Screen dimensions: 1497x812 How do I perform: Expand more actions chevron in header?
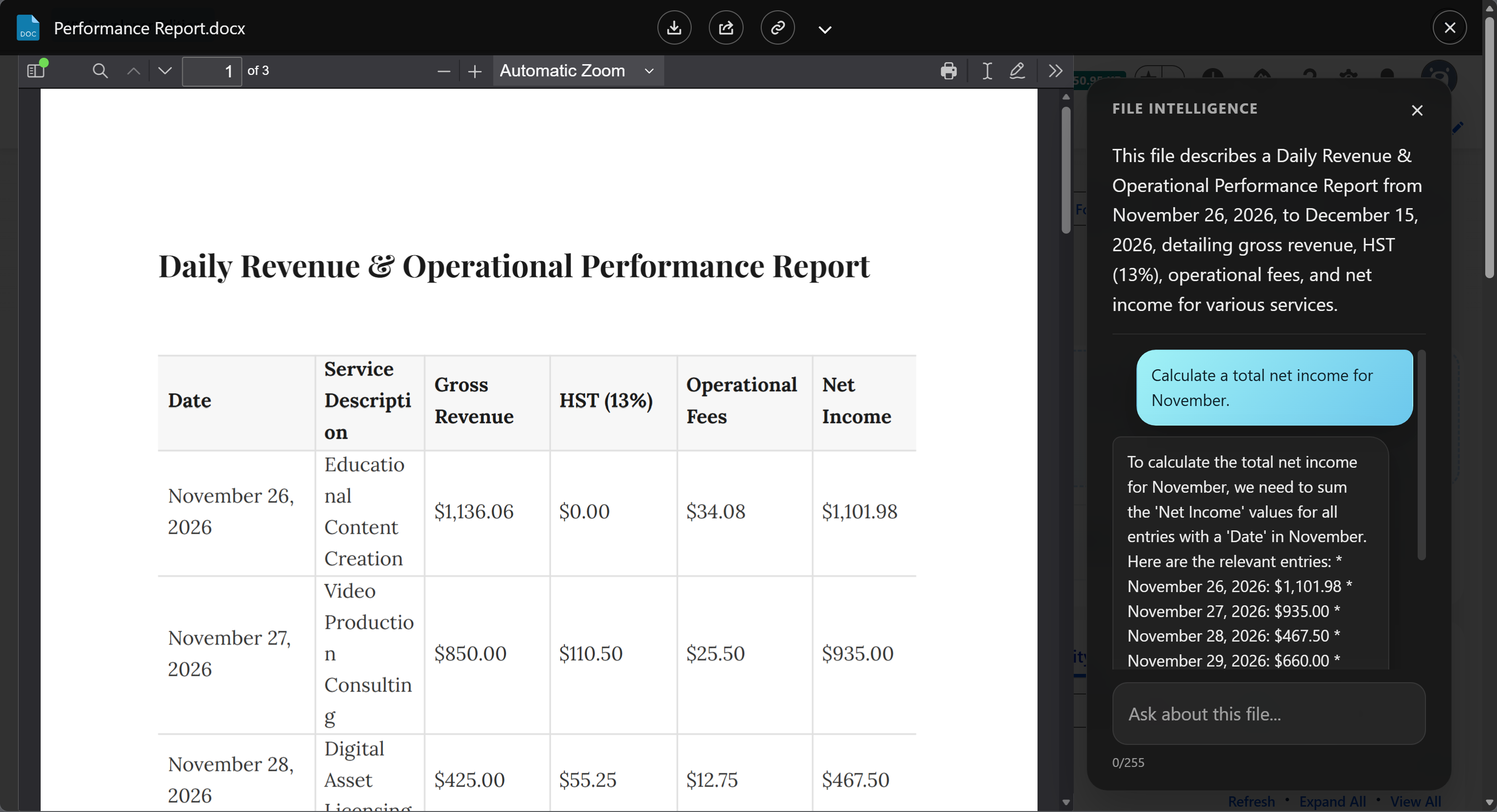tap(824, 29)
